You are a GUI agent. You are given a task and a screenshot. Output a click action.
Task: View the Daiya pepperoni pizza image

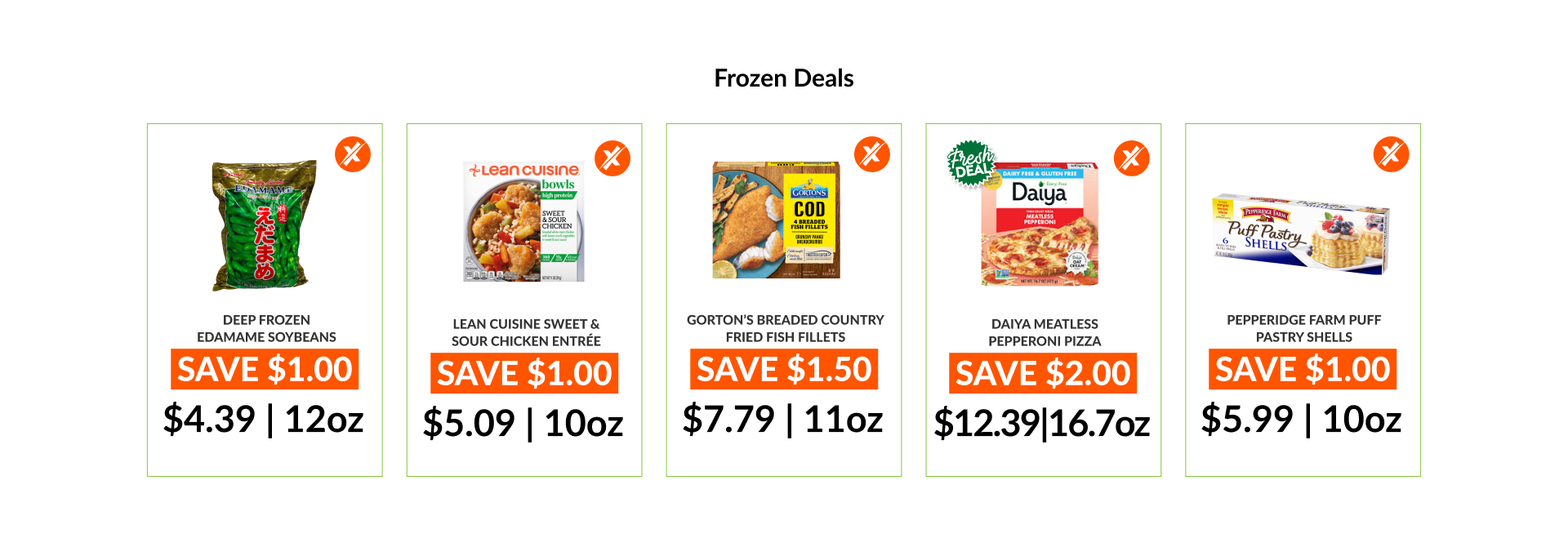(x=1040, y=225)
